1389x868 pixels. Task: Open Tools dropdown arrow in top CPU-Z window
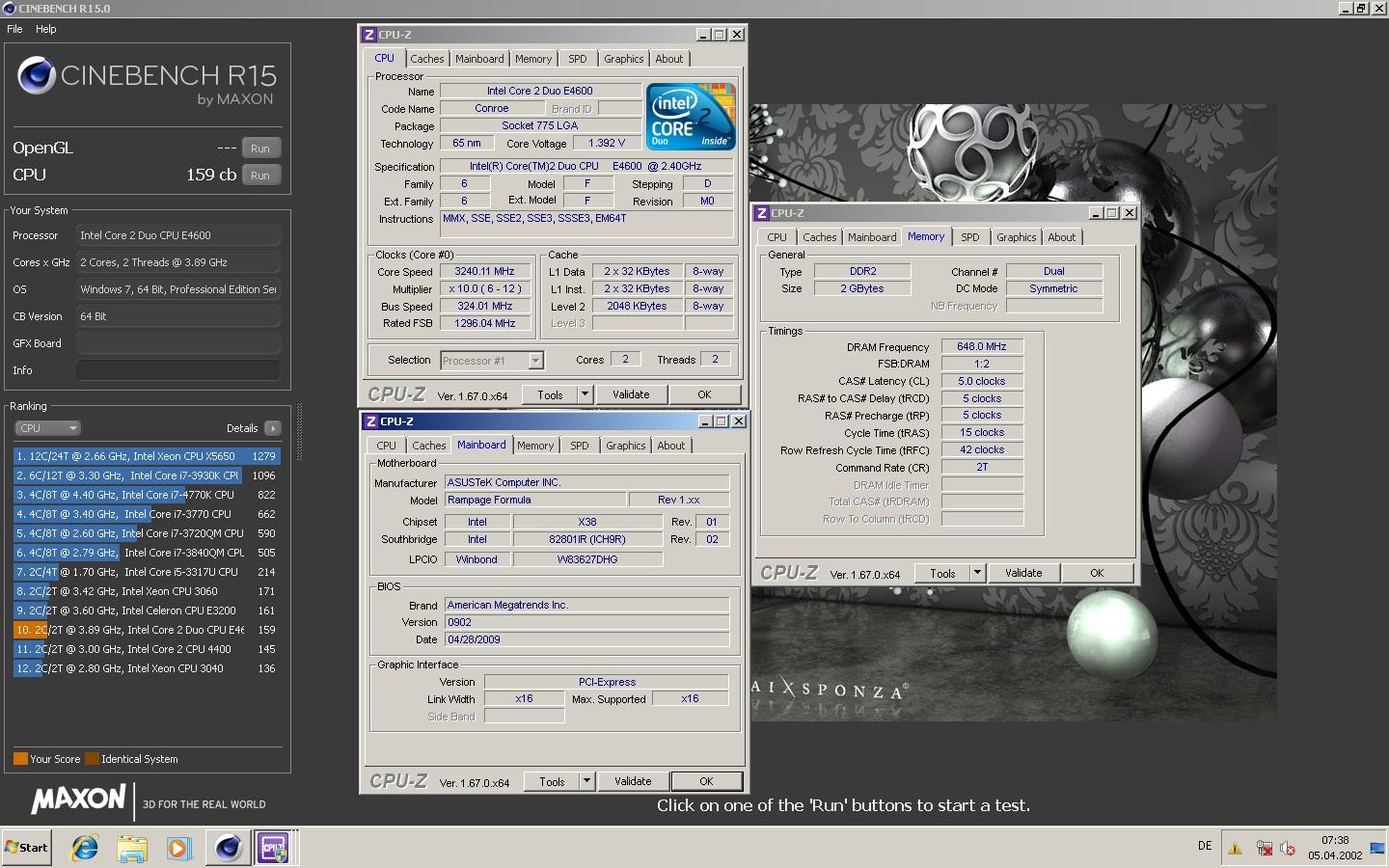click(585, 394)
